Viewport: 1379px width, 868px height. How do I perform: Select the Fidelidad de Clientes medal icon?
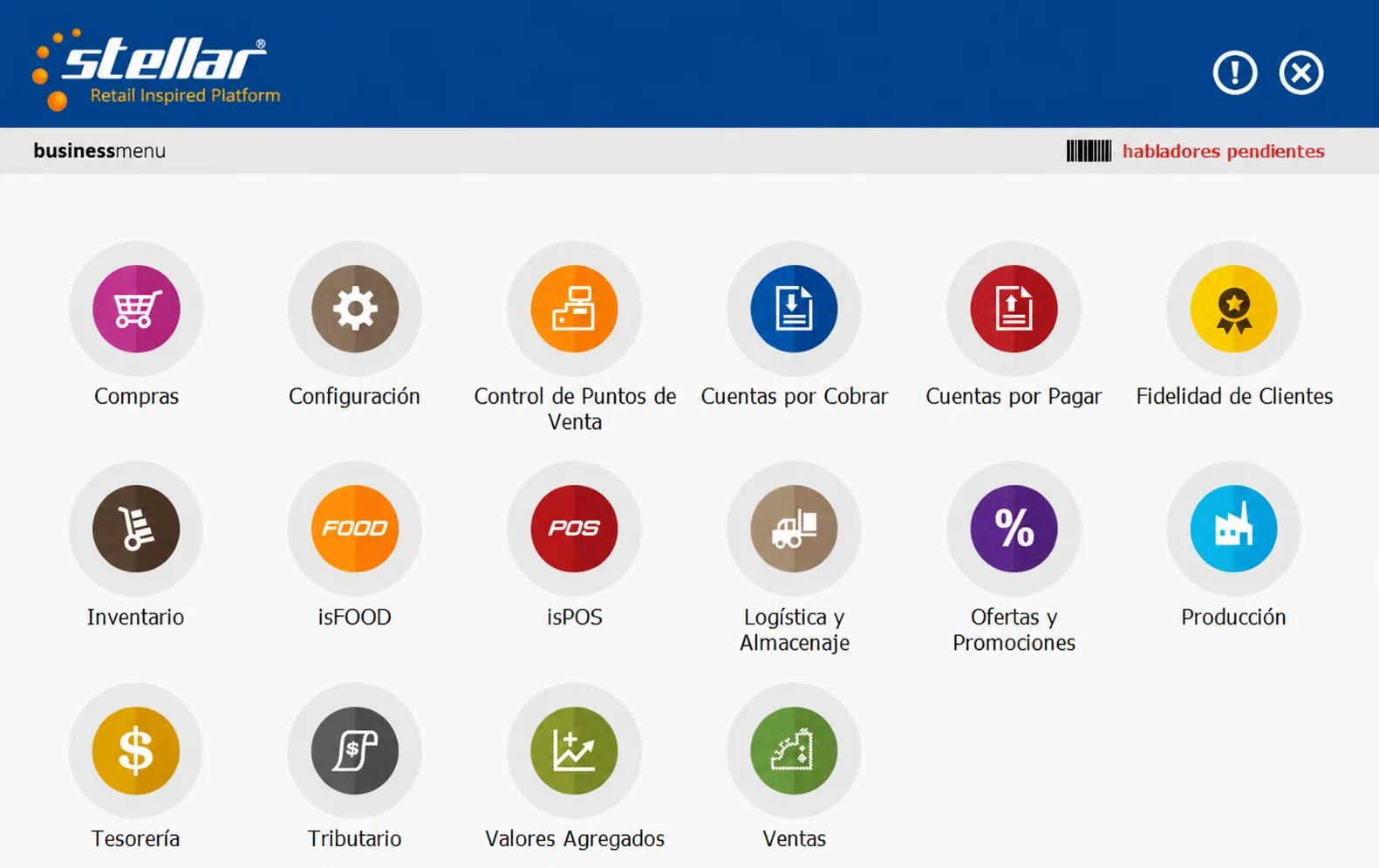click(1233, 309)
